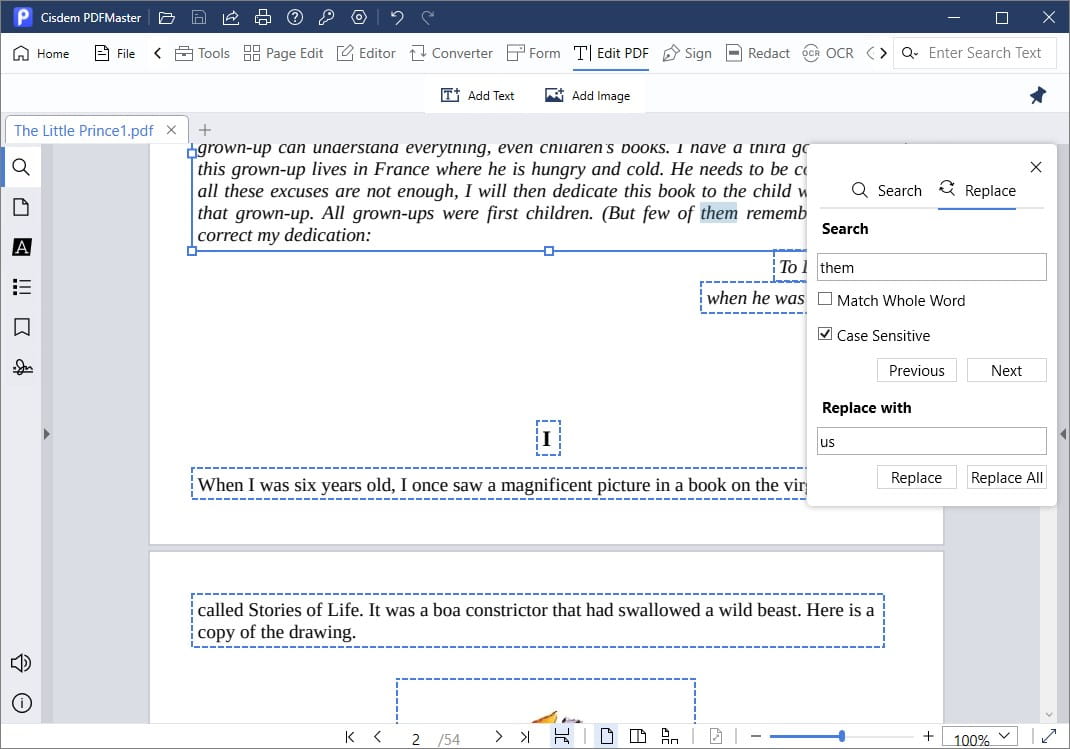This screenshot has width=1070, height=749.
Task: Click the Replace All button
Action: [x=1006, y=477]
